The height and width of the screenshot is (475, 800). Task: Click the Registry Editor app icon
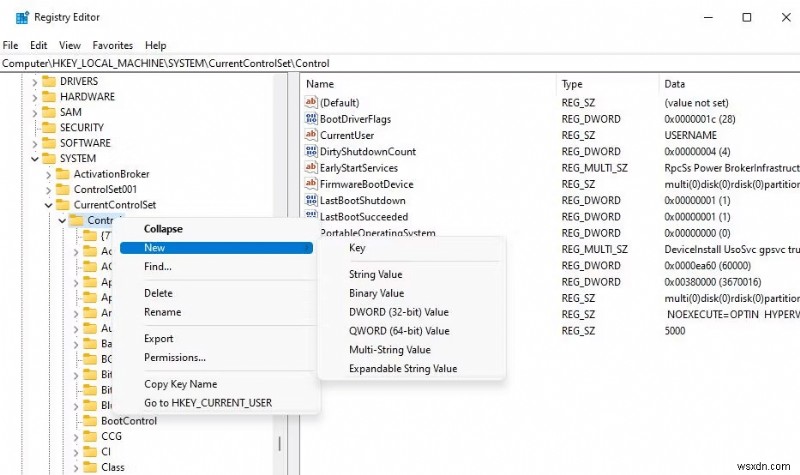coord(22,17)
